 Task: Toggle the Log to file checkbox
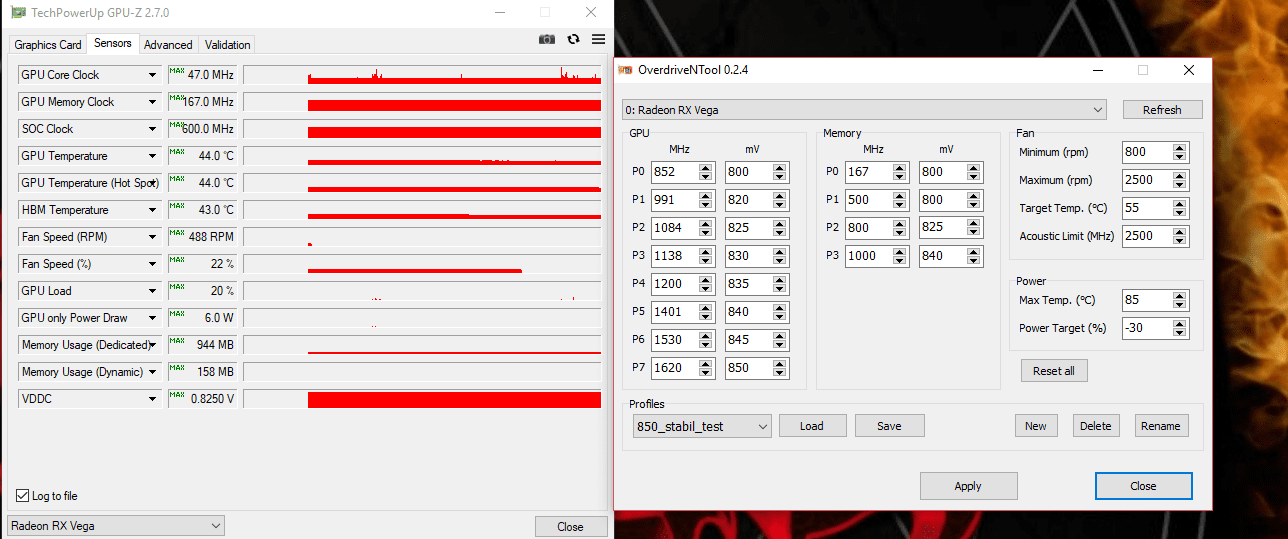(23, 496)
